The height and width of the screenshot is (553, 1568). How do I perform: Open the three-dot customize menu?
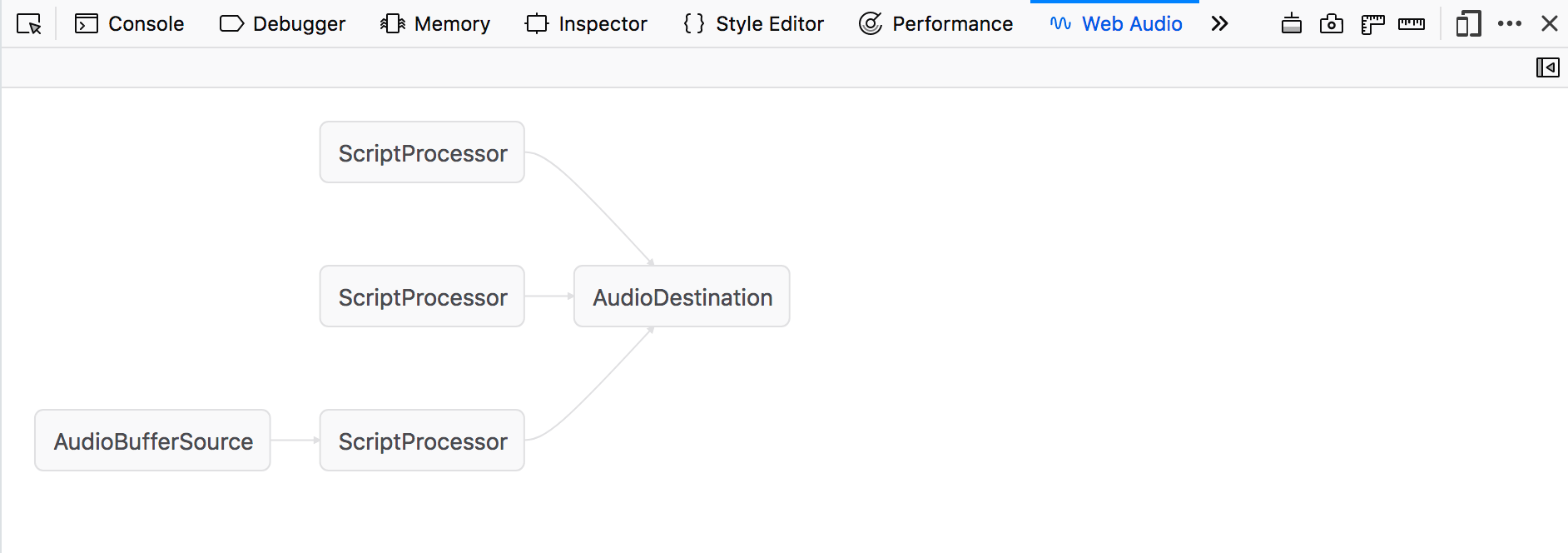(1509, 24)
